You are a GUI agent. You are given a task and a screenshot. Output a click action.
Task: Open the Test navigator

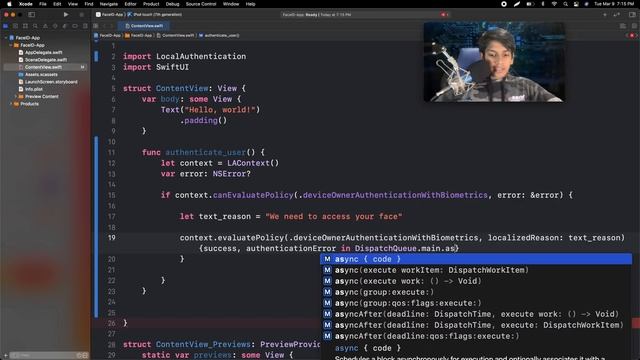pos(55,26)
